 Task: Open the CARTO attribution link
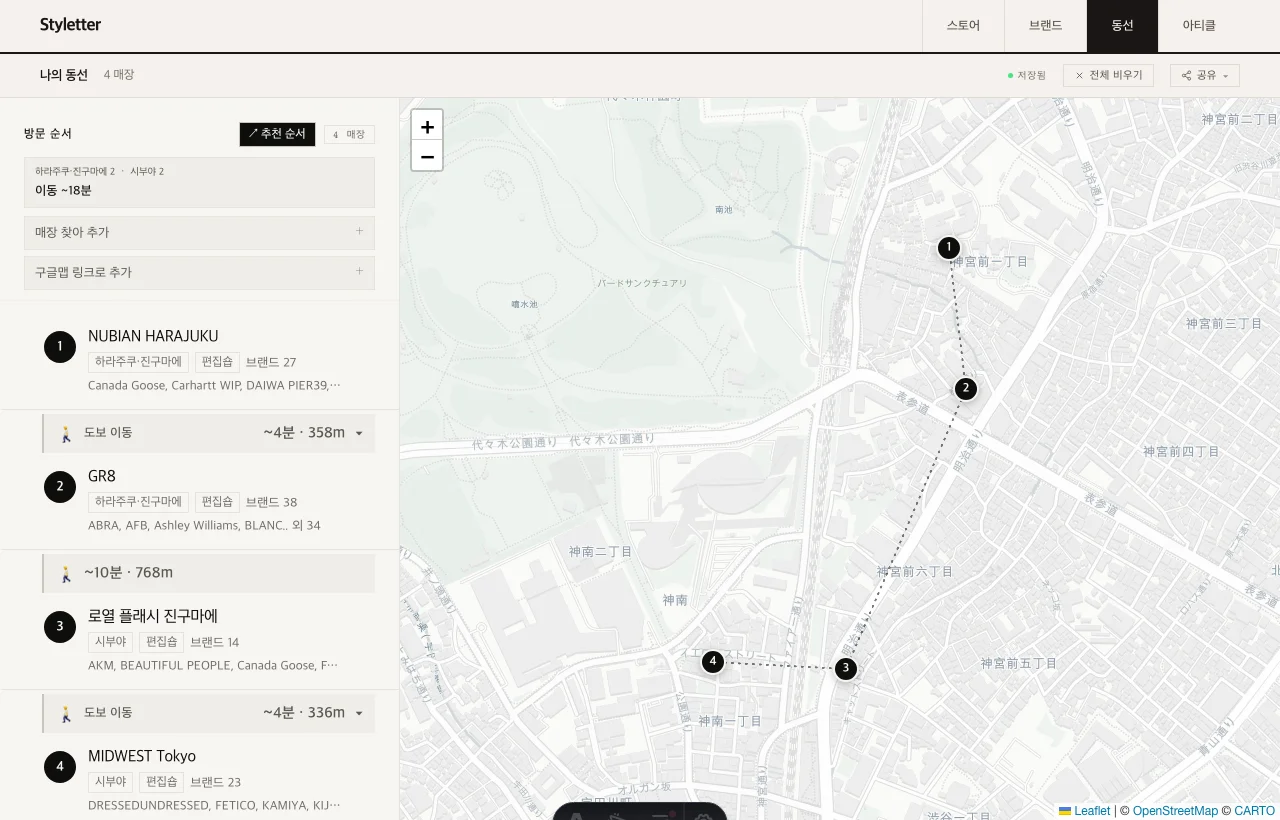pos(1254,811)
